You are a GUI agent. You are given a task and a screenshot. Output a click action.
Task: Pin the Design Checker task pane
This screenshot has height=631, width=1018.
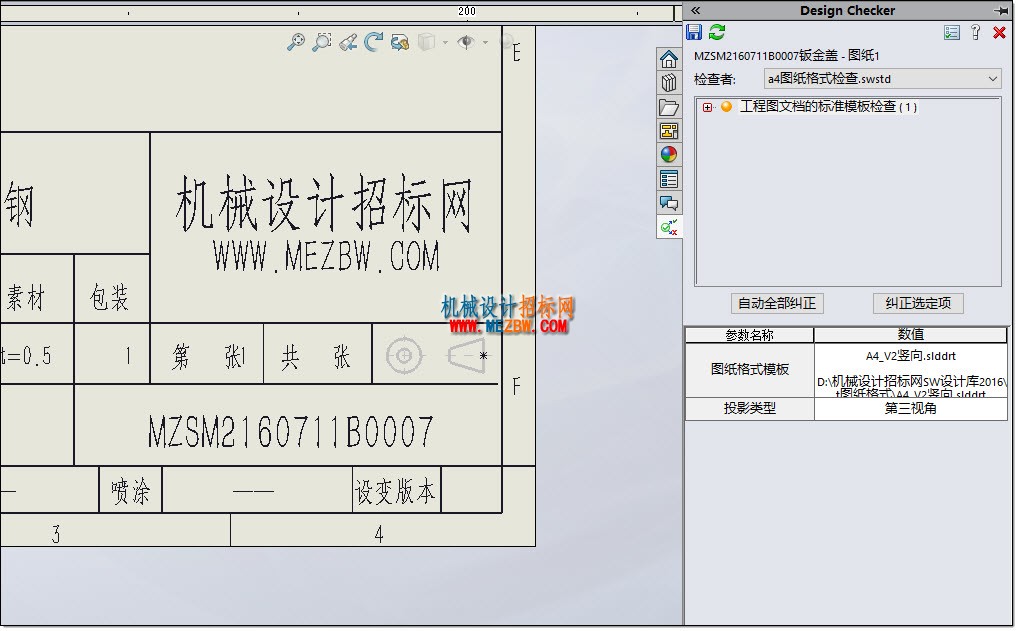point(1000,10)
